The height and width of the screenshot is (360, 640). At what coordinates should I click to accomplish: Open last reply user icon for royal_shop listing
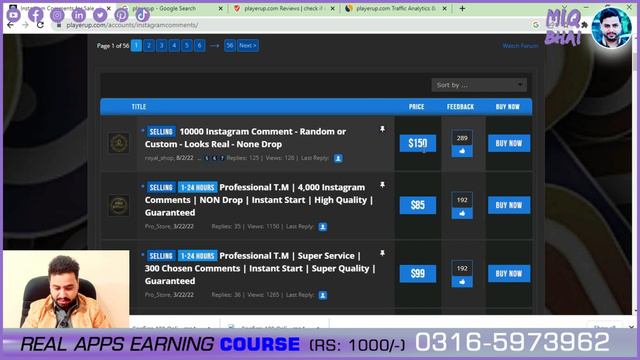(338, 158)
